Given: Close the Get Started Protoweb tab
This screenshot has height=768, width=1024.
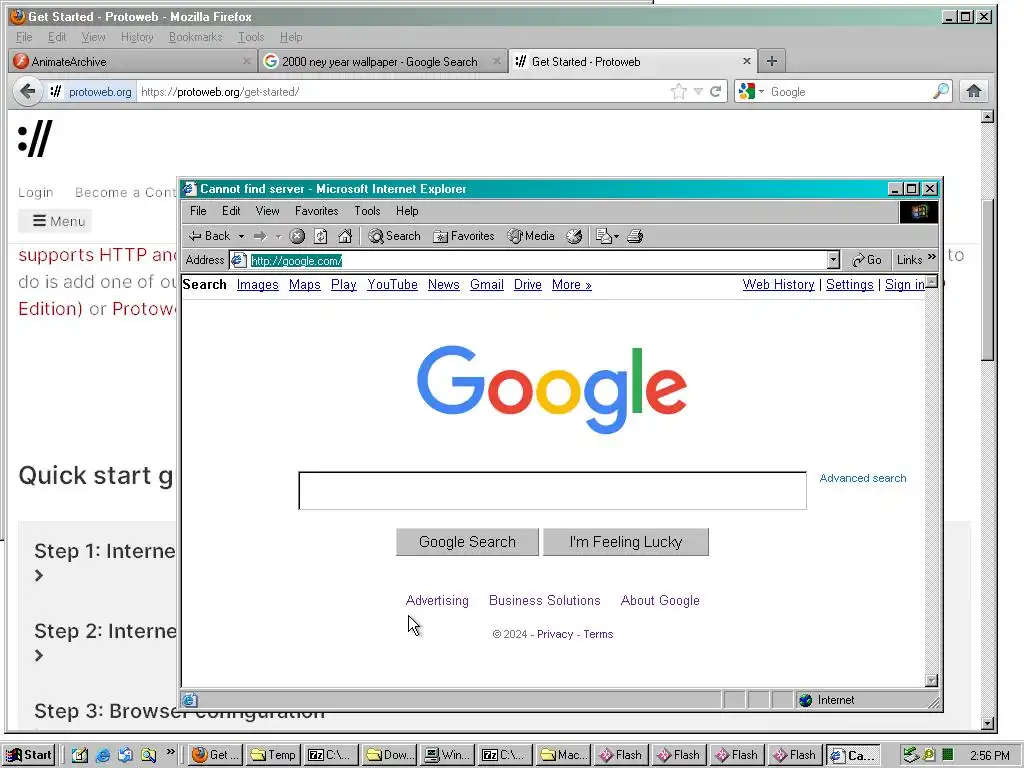Looking at the screenshot, I should 746,61.
